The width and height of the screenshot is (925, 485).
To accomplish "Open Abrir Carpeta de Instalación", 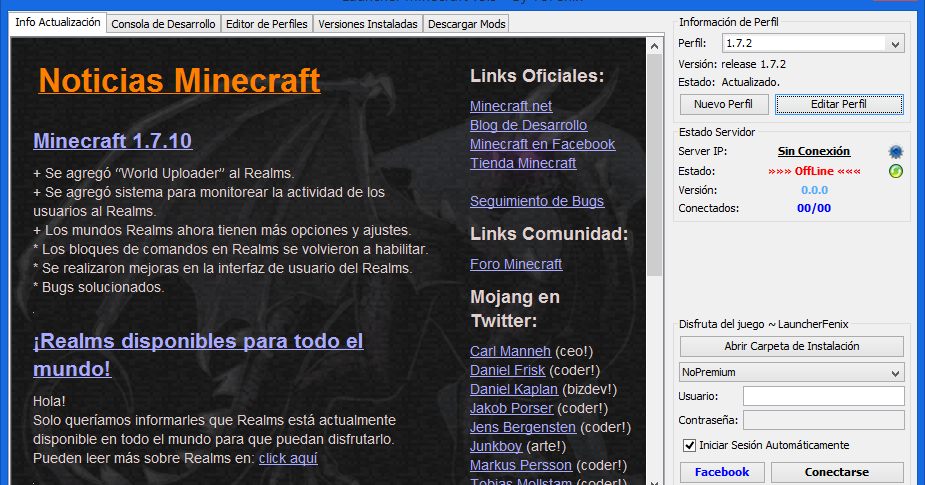I will [x=792, y=346].
